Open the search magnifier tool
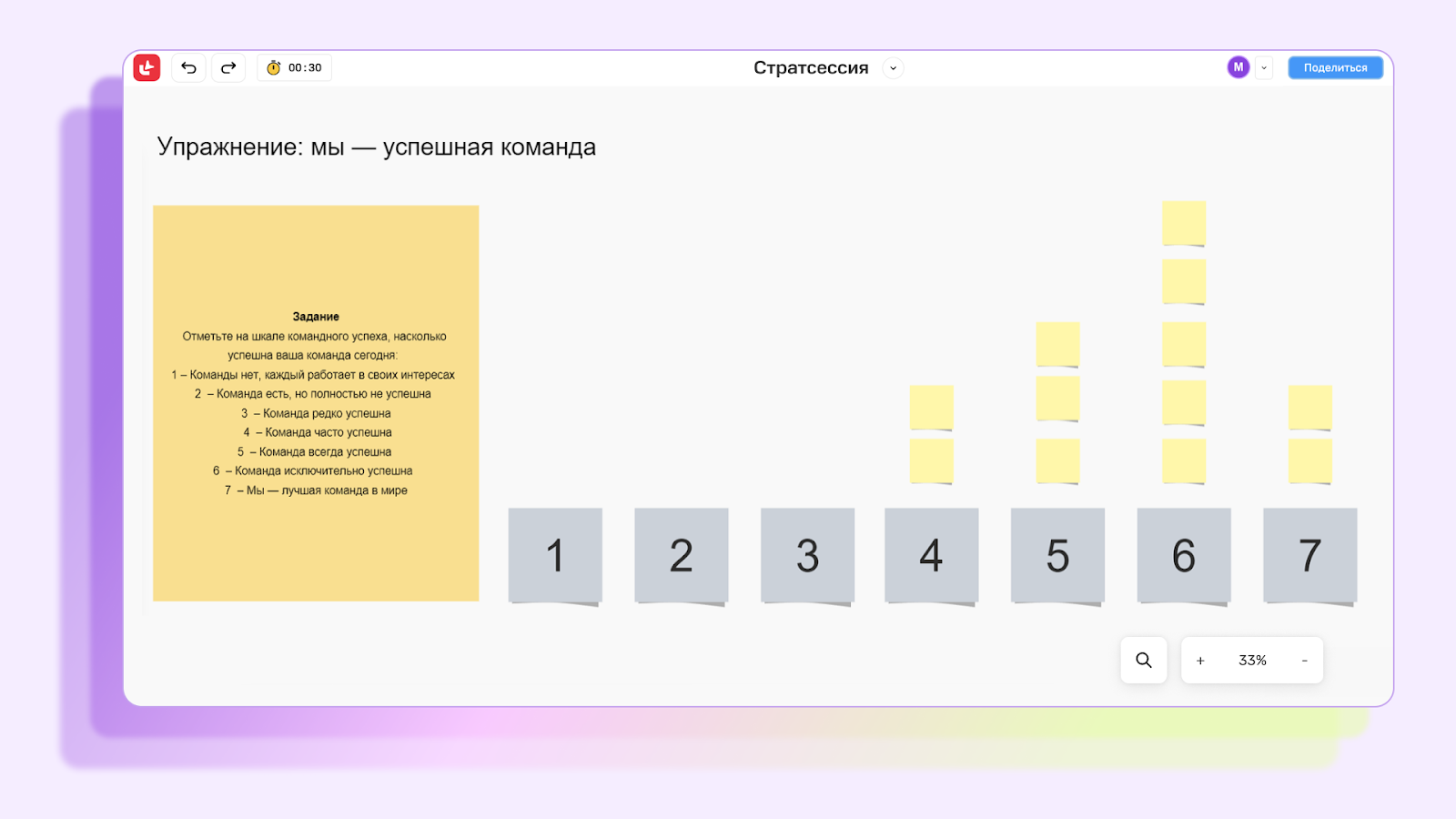Image resolution: width=1456 pixels, height=819 pixels. 1144,660
